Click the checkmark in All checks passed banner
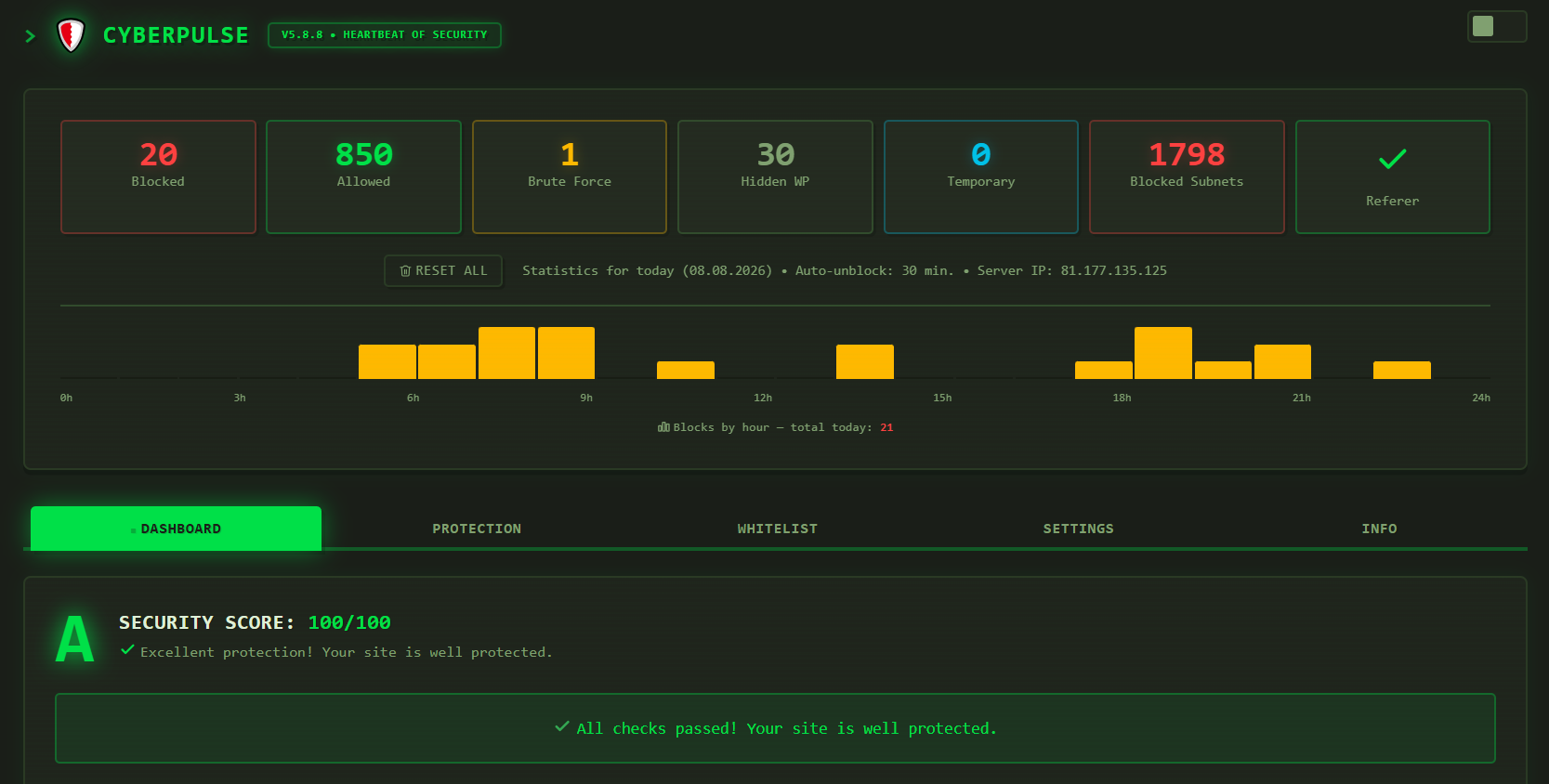Image resolution: width=1549 pixels, height=784 pixels. click(561, 726)
